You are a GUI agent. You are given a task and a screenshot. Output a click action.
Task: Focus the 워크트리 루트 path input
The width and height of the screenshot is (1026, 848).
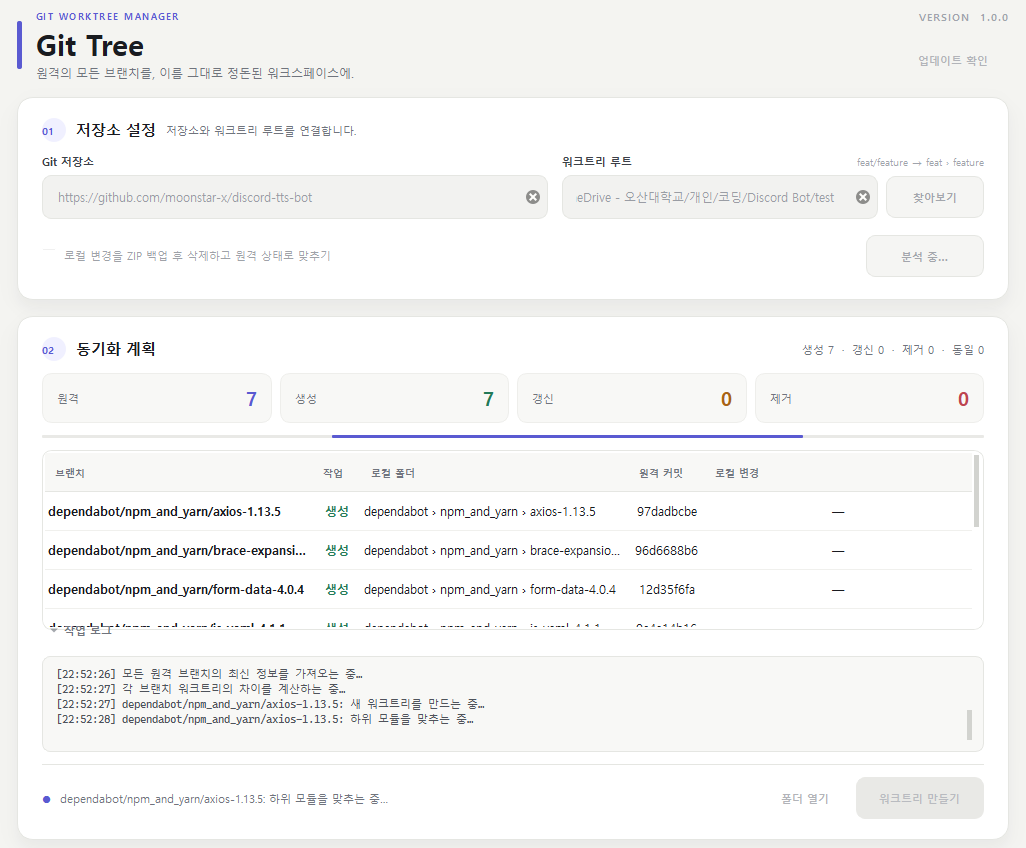719,197
